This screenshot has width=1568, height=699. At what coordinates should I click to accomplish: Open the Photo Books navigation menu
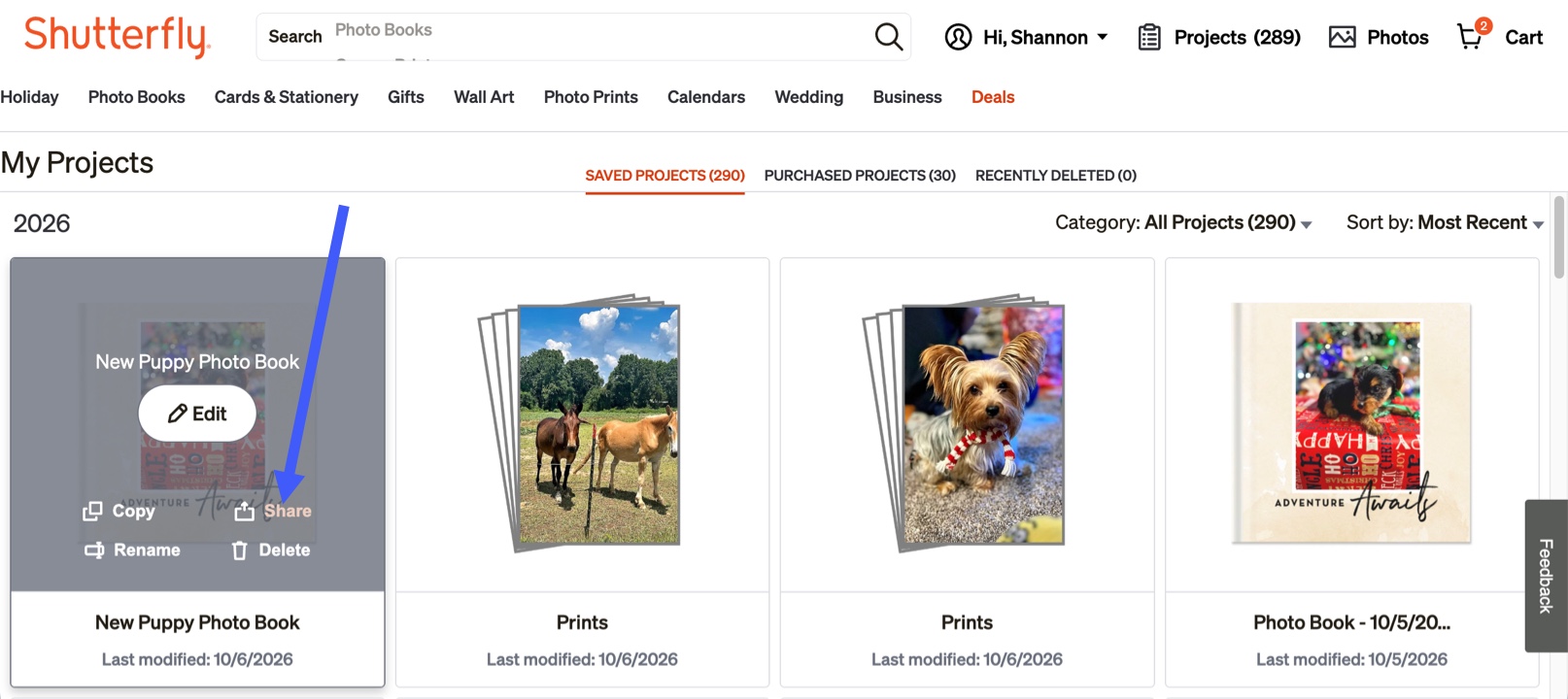click(x=136, y=97)
